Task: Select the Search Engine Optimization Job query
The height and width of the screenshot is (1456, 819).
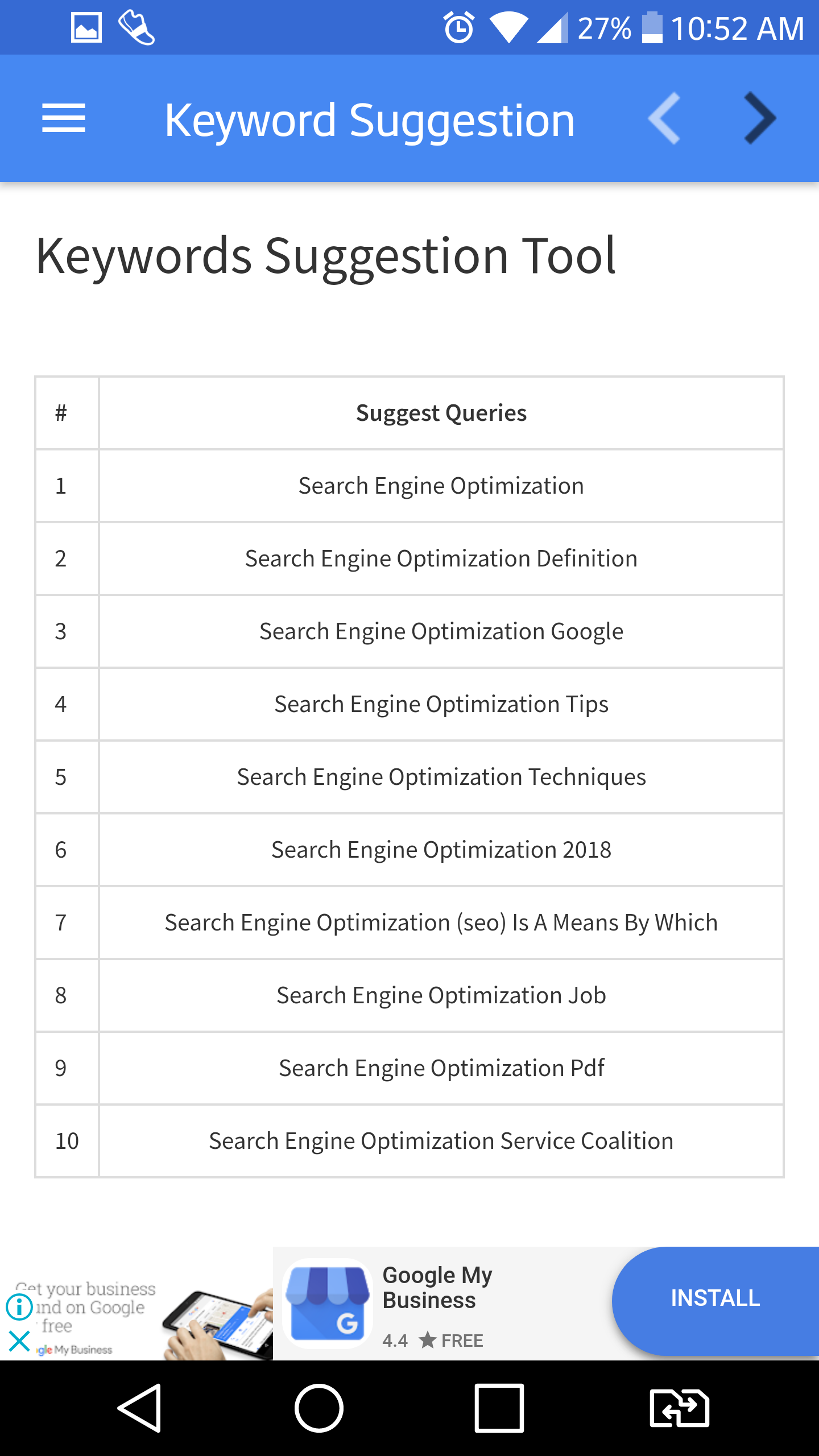Action: pos(441,995)
